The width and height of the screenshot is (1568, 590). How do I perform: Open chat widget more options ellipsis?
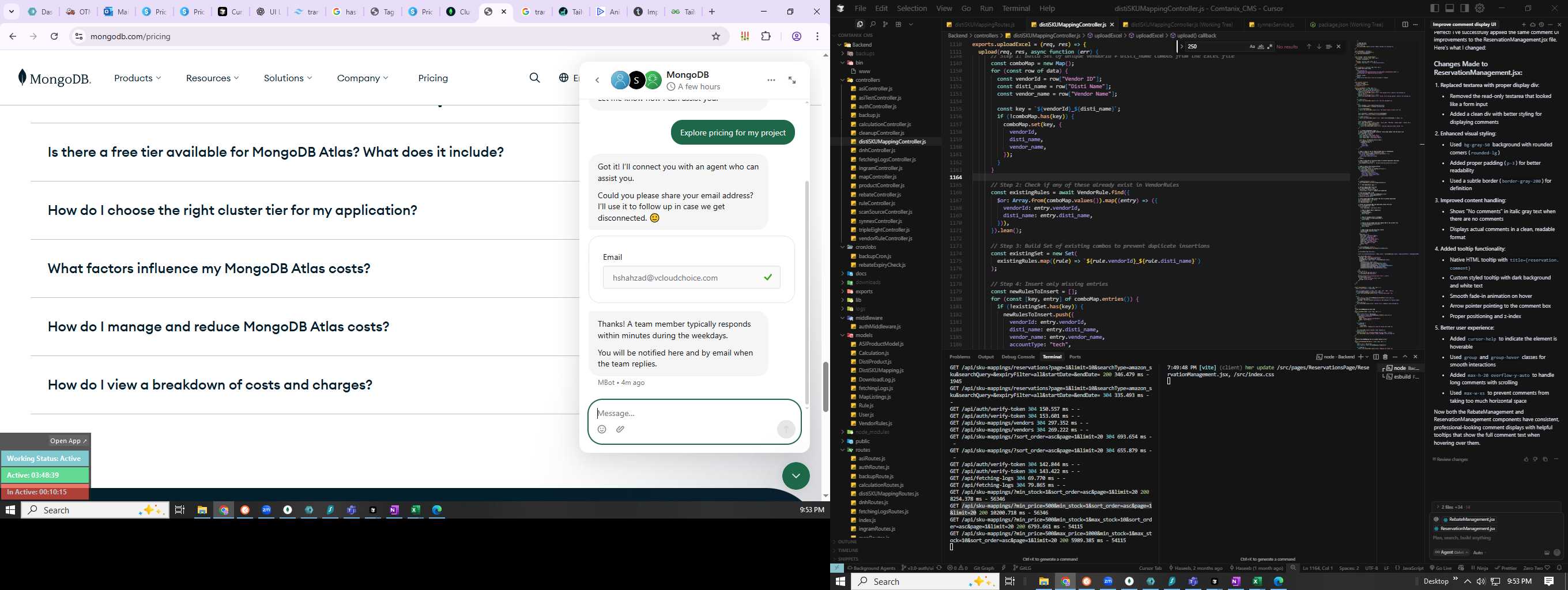(x=771, y=80)
